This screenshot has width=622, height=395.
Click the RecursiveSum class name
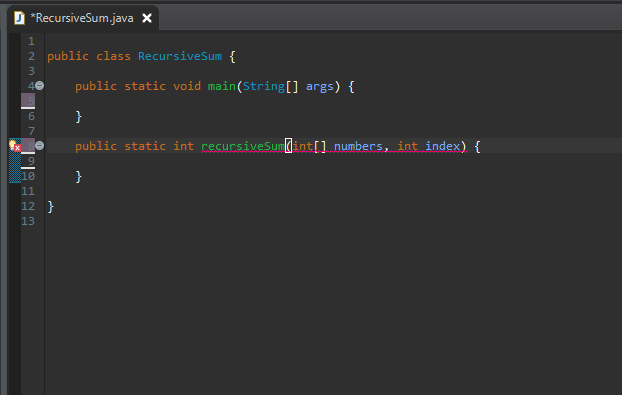coord(180,56)
